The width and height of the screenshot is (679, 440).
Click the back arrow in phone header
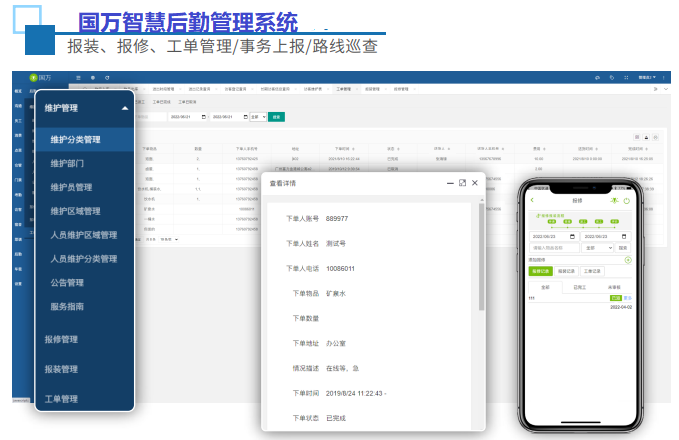[533, 201]
